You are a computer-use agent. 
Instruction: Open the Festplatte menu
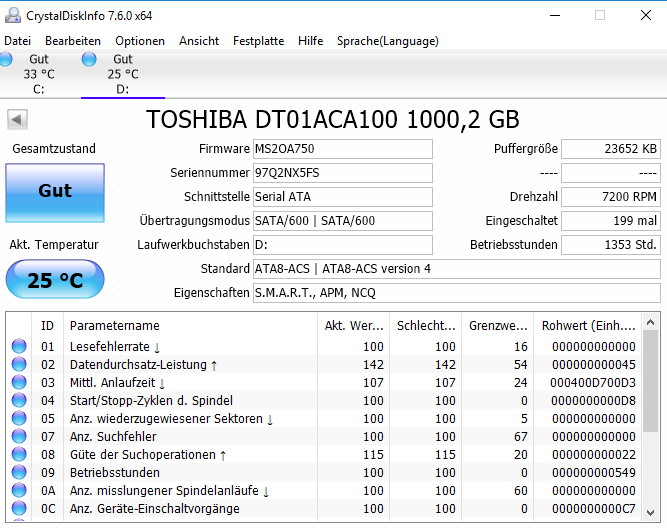(258, 41)
